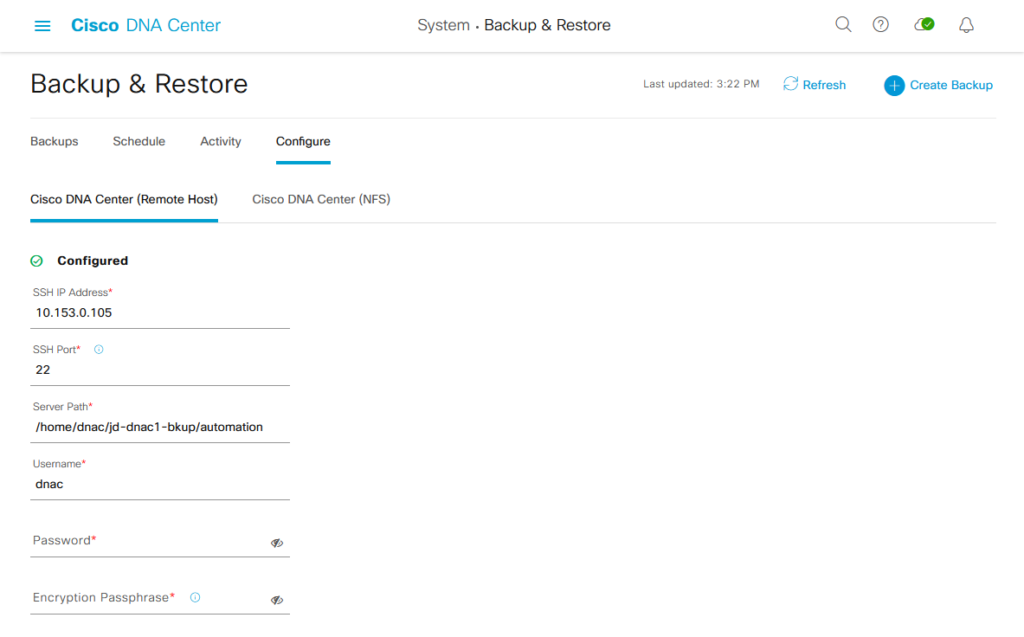
Task: Open the notifications bell
Action: coord(966,26)
